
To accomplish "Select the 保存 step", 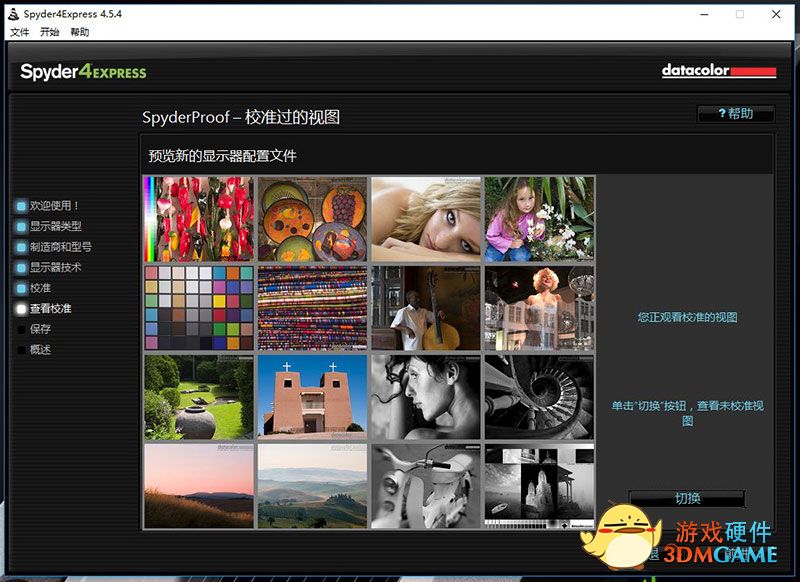I will [x=40, y=329].
